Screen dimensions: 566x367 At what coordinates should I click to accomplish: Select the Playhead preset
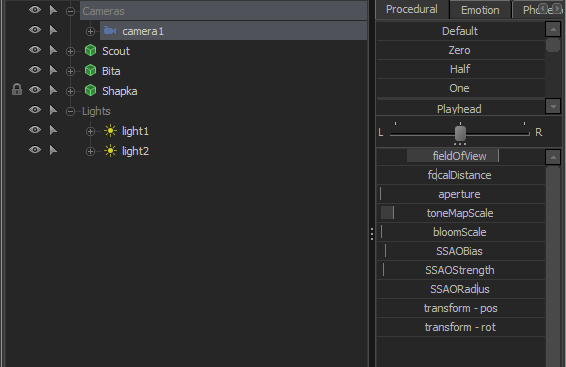461,109
